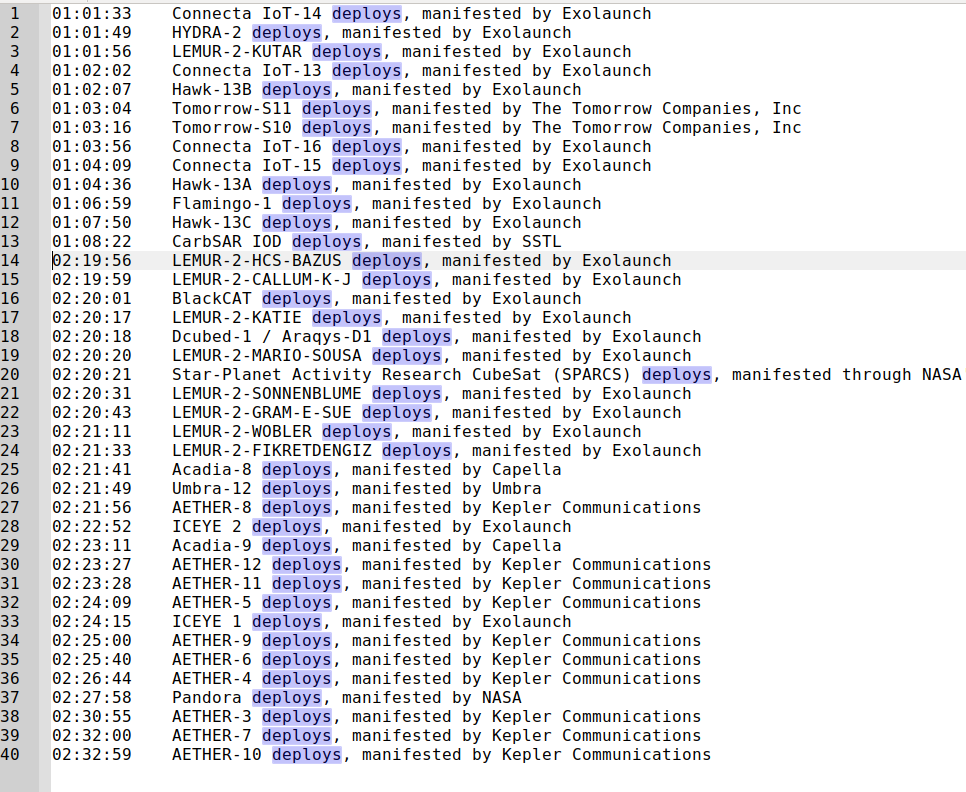Click line number 1 in the gutter
Image resolution: width=966 pixels, height=792 pixels.
[x=14, y=14]
